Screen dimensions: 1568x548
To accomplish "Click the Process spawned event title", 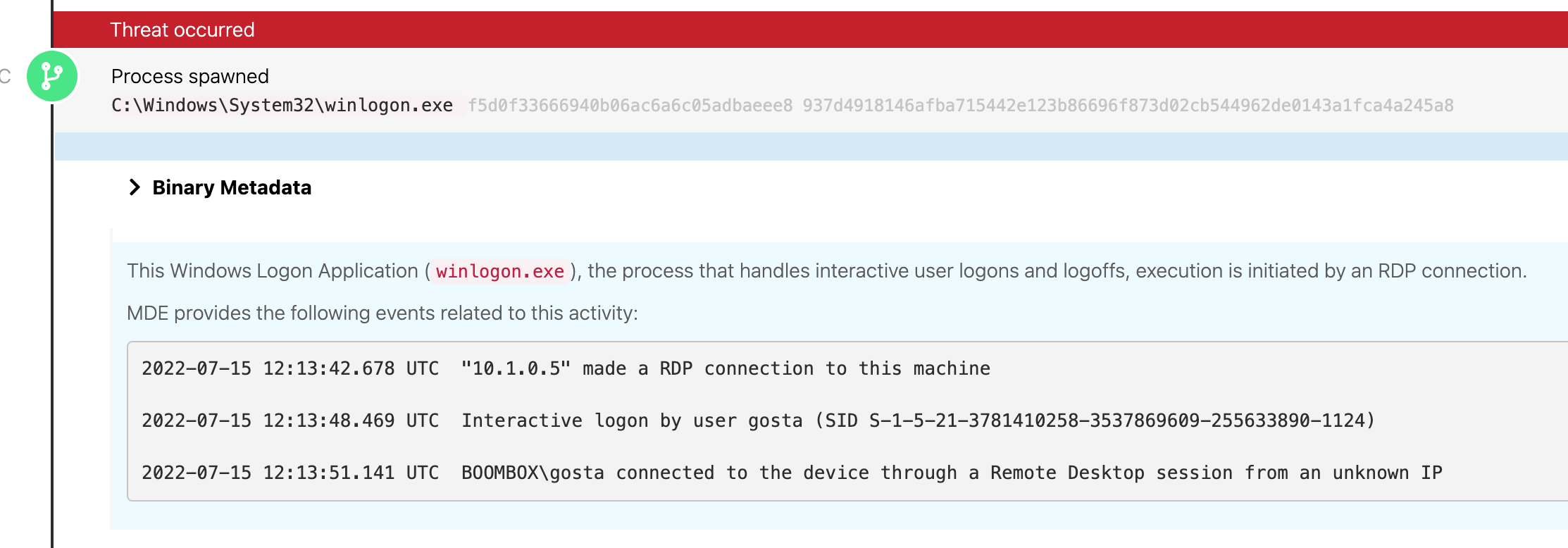I will point(189,76).
